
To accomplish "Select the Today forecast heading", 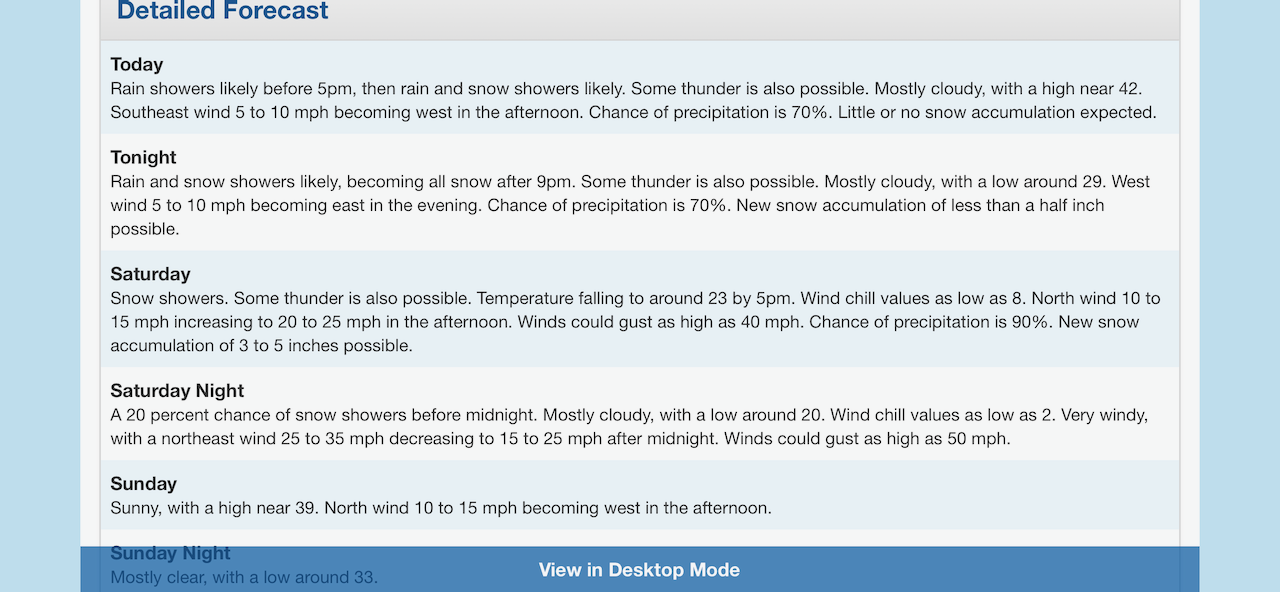I will point(137,64).
